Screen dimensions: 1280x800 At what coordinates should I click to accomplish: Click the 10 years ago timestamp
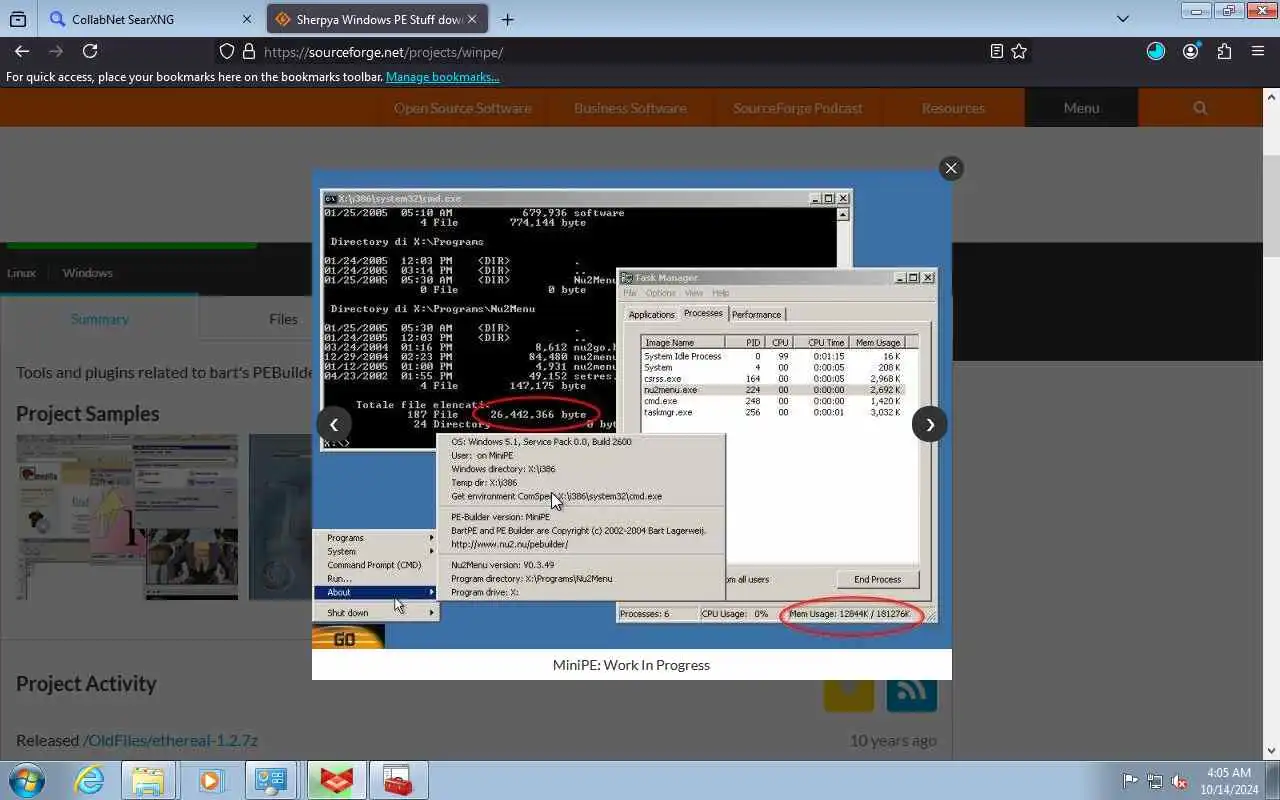pyautogui.click(x=893, y=740)
